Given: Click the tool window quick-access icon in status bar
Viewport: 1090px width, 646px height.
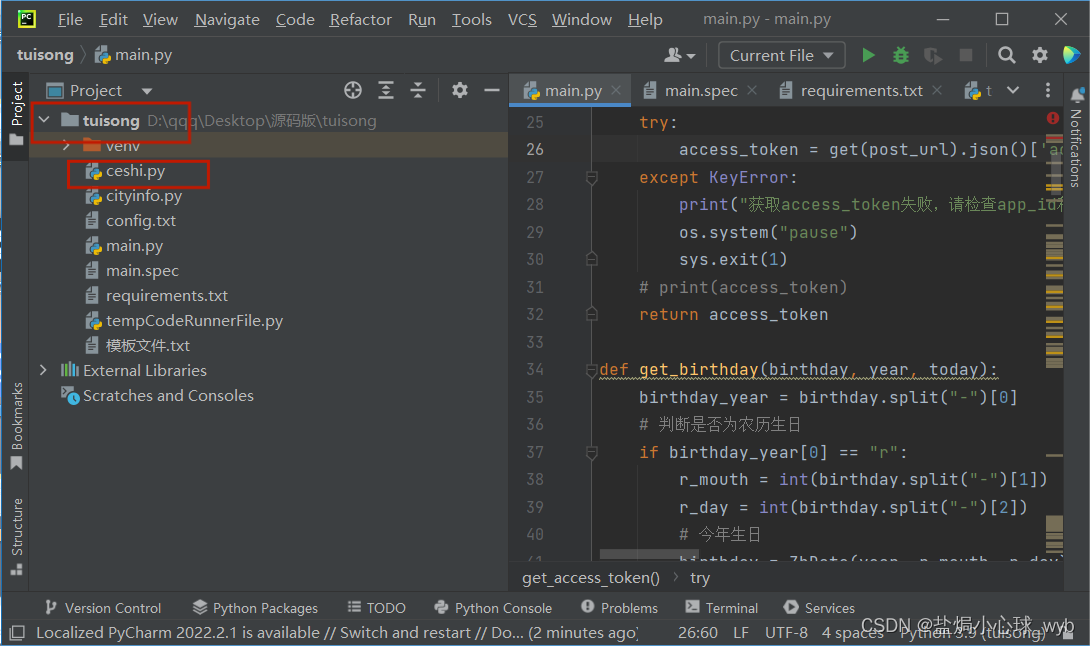Looking at the screenshot, I should [x=17, y=633].
